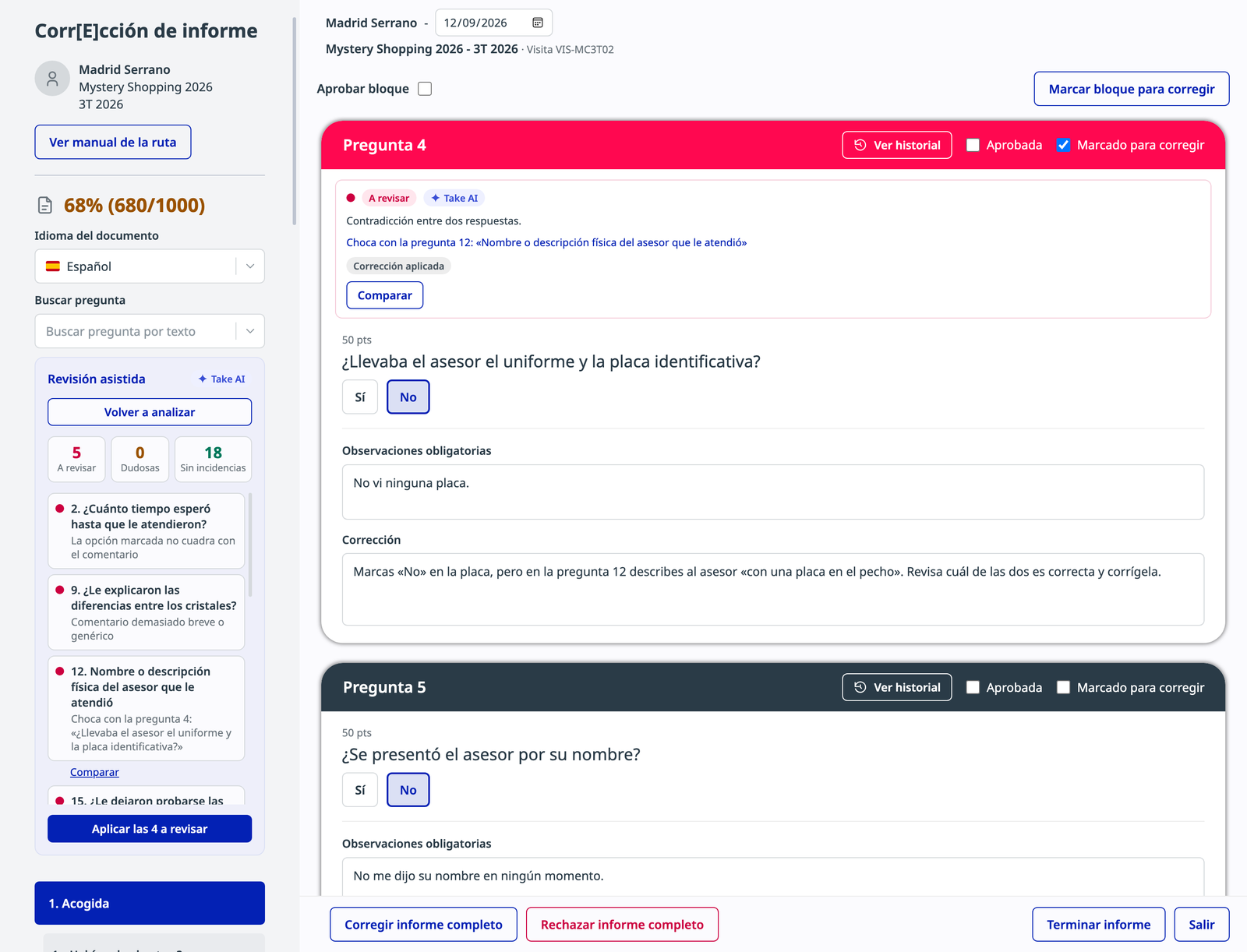Click Rechazar informe completo

(x=622, y=925)
